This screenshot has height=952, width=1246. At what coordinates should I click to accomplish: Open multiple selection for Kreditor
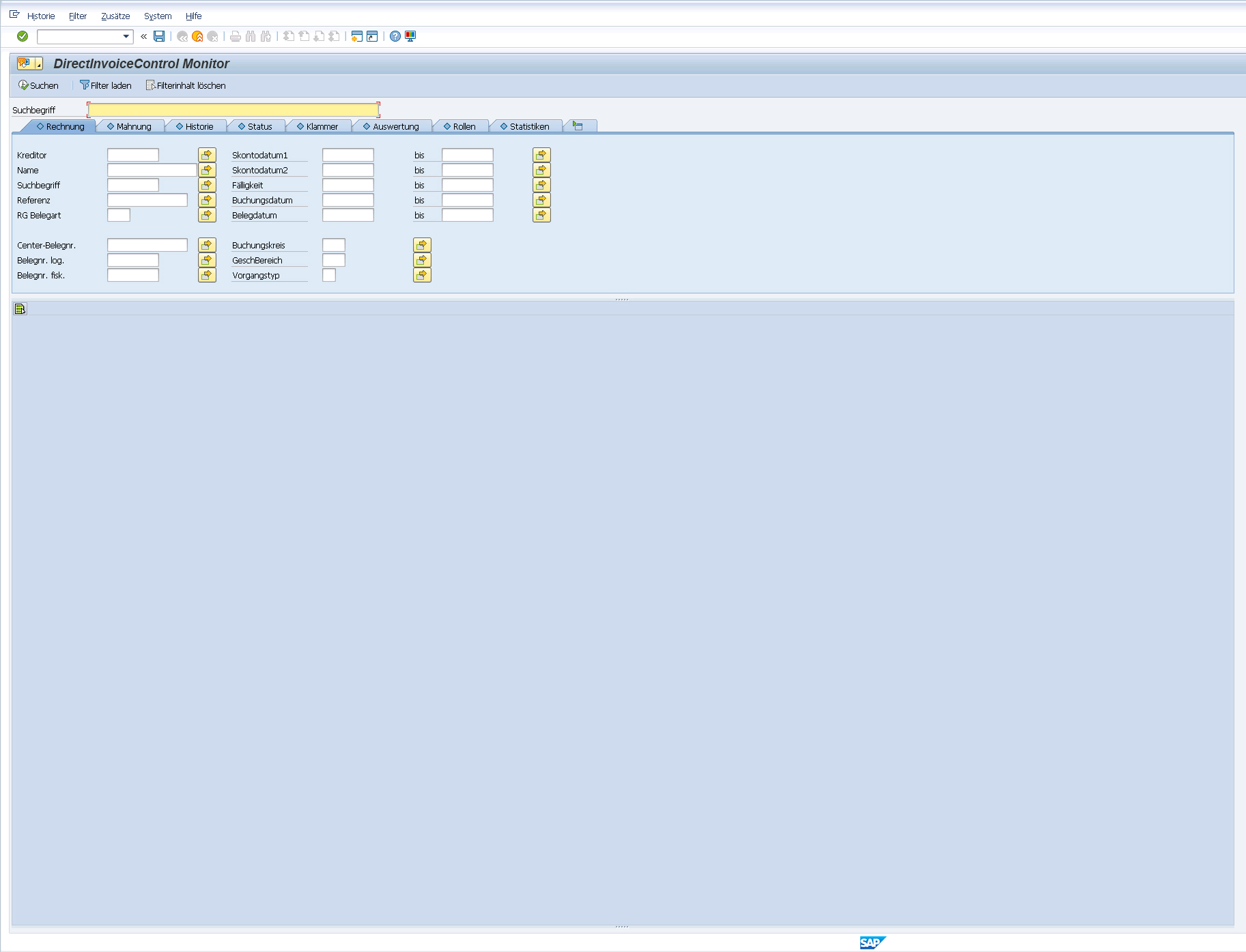coord(207,155)
